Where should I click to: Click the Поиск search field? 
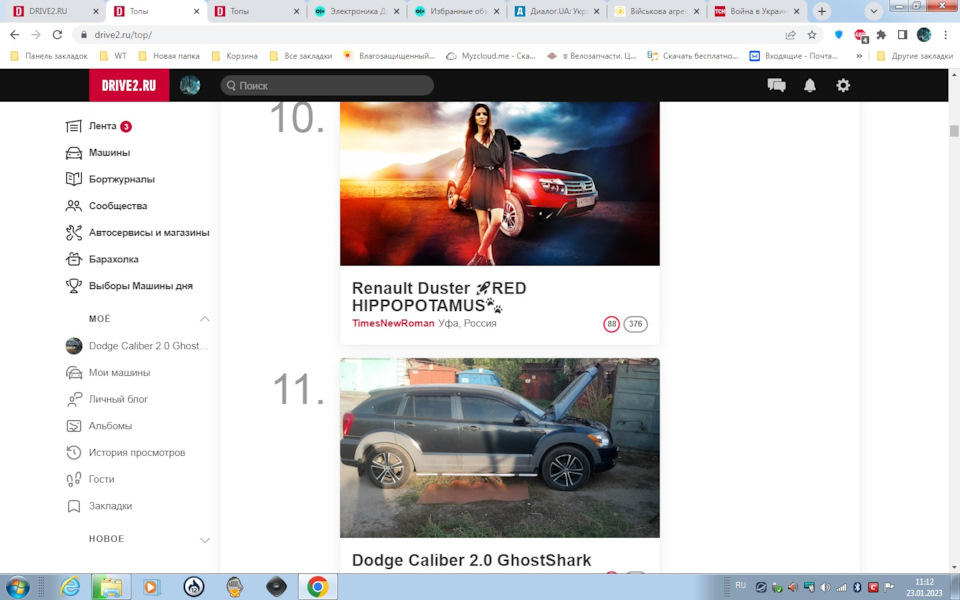(x=328, y=86)
